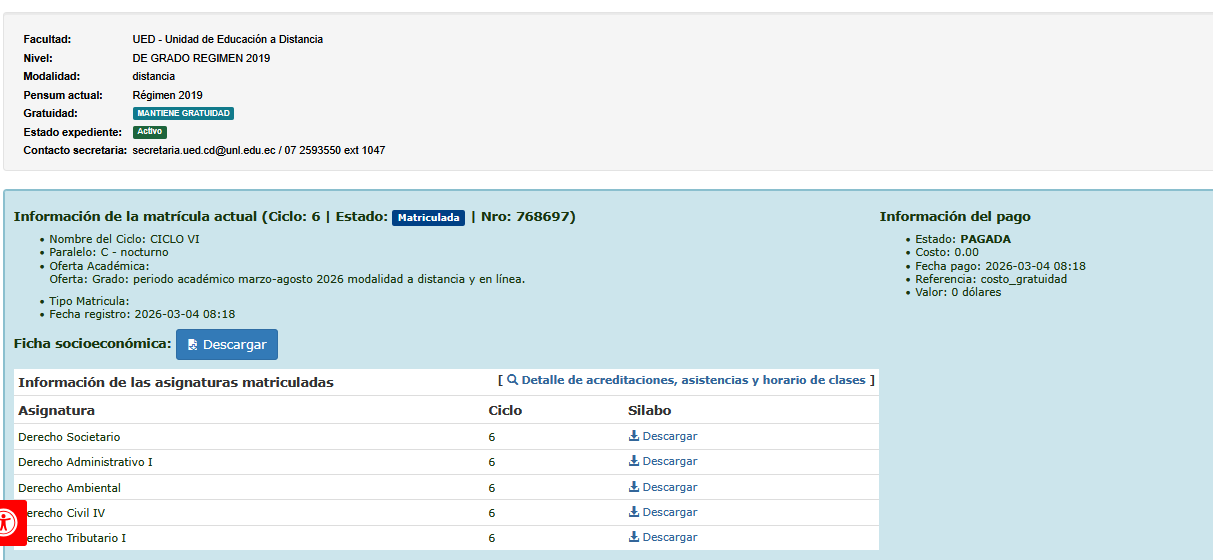Click download icon for Derecho Societario sílabo
Screen dimensions: 1213x560
click(634, 436)
